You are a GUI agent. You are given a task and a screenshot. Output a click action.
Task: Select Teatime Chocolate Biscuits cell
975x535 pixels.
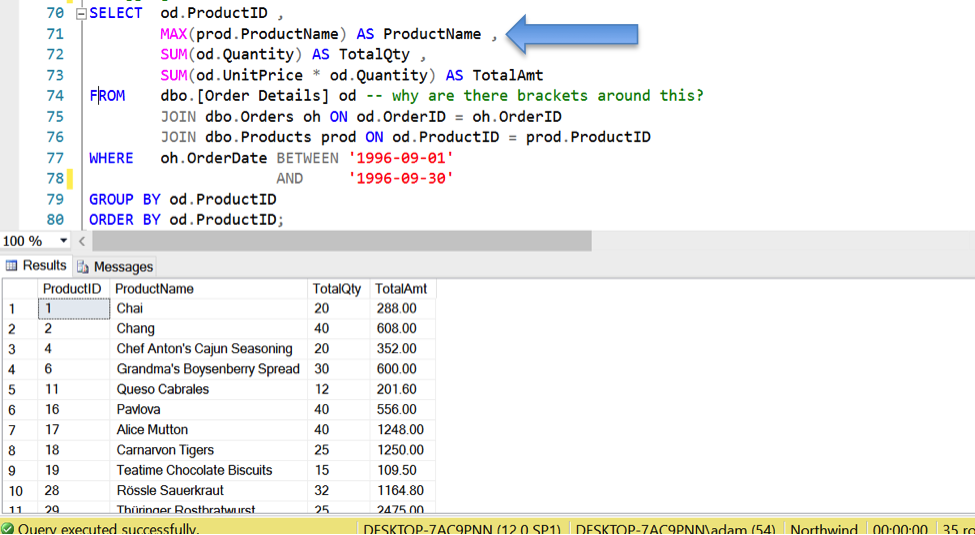point(208,470)
